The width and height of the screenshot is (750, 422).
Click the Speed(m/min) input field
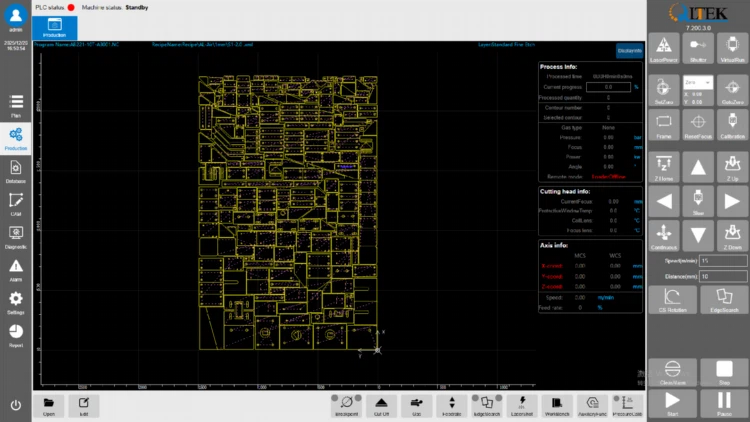723,261
